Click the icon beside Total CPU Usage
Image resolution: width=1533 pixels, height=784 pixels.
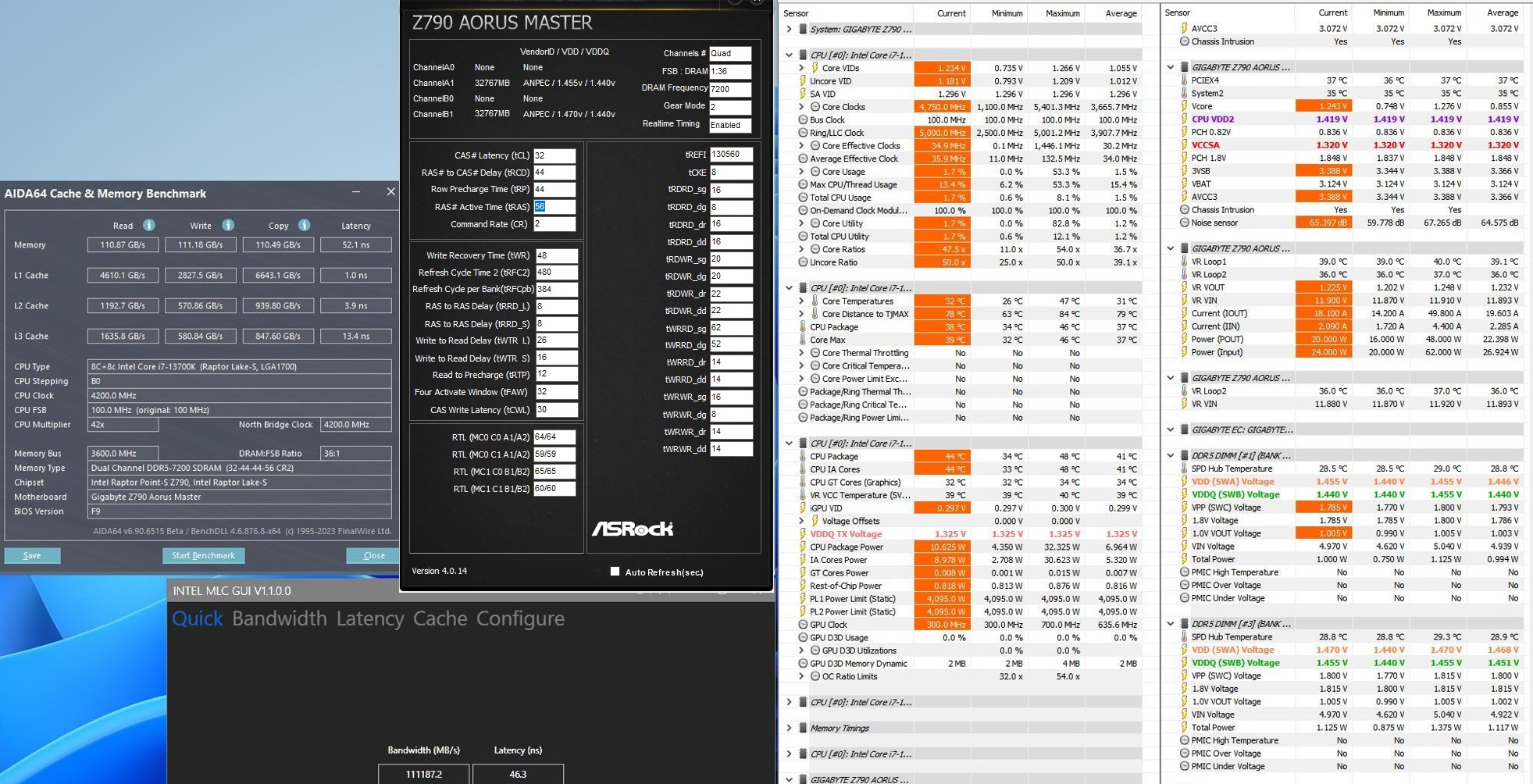[x=802, y=198]
